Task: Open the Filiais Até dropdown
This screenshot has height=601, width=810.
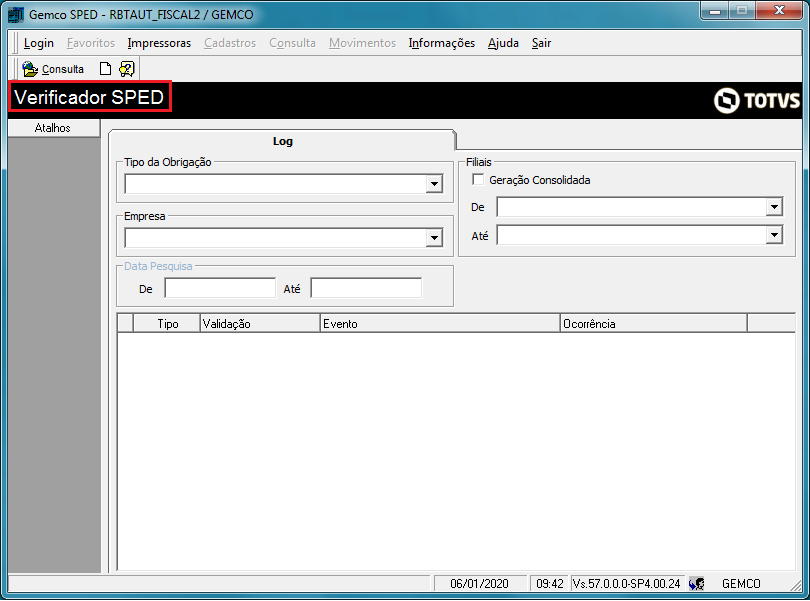Action: pyautogui.click(x=774, y=235)
